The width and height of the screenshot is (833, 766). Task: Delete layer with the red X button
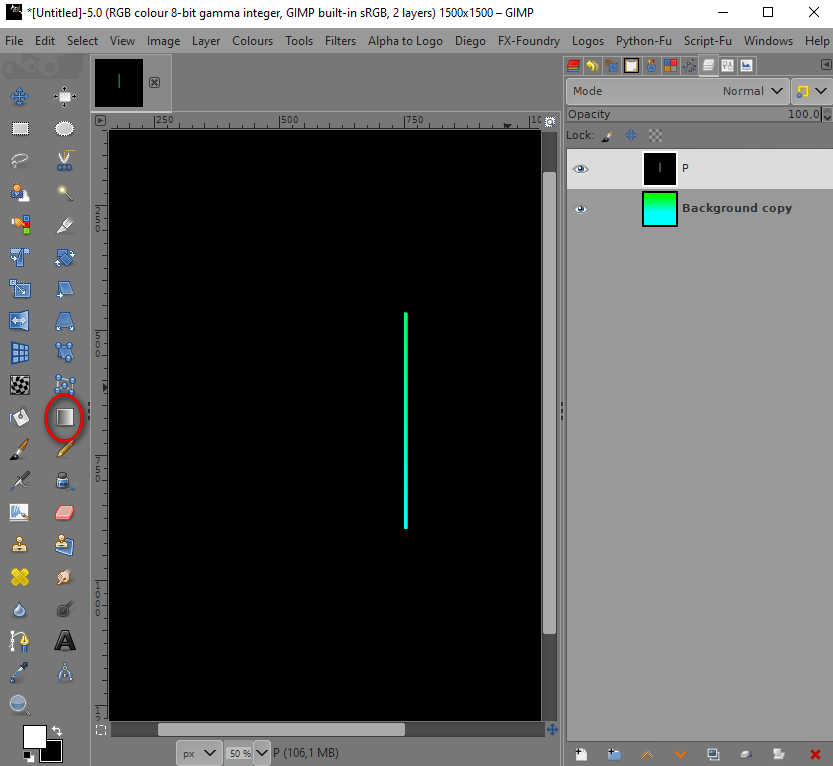click(815, 754)
